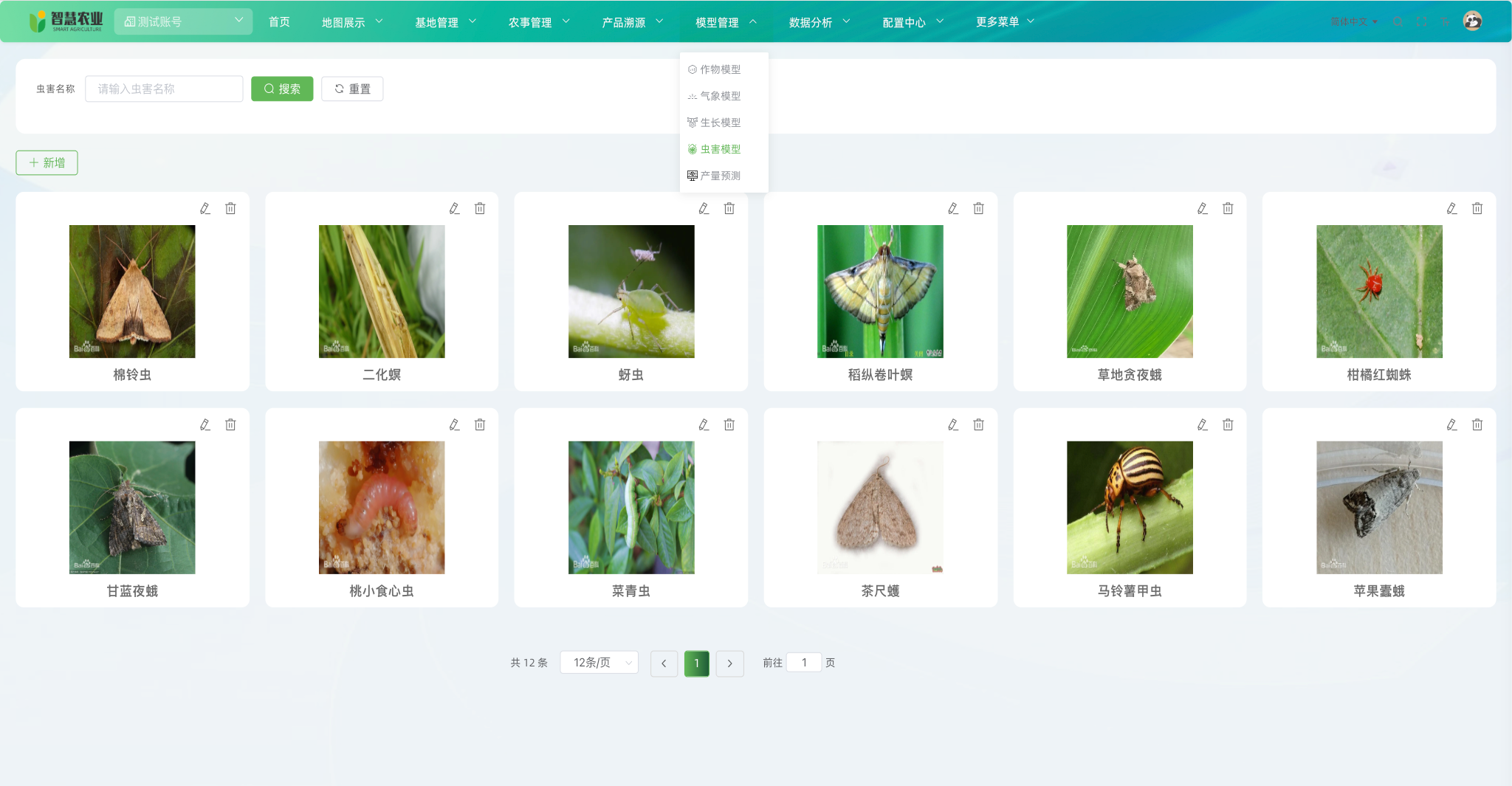Click the edit icon on 稻纵卷叶螟 card
The image size is (1512, 786).
click(953, 209)
